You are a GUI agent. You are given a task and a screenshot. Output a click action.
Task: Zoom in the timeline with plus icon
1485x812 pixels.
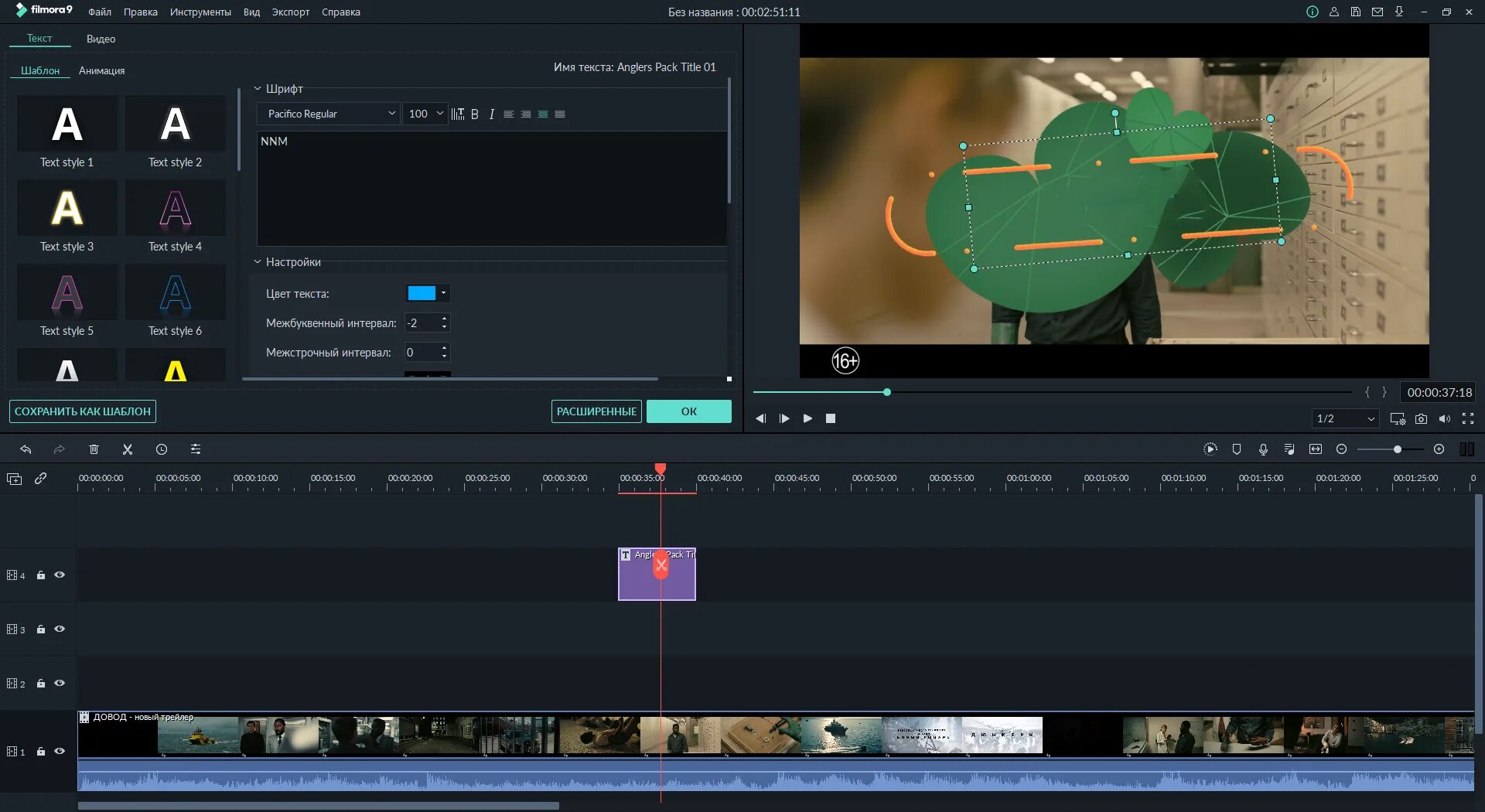[x=1439, y=449]
